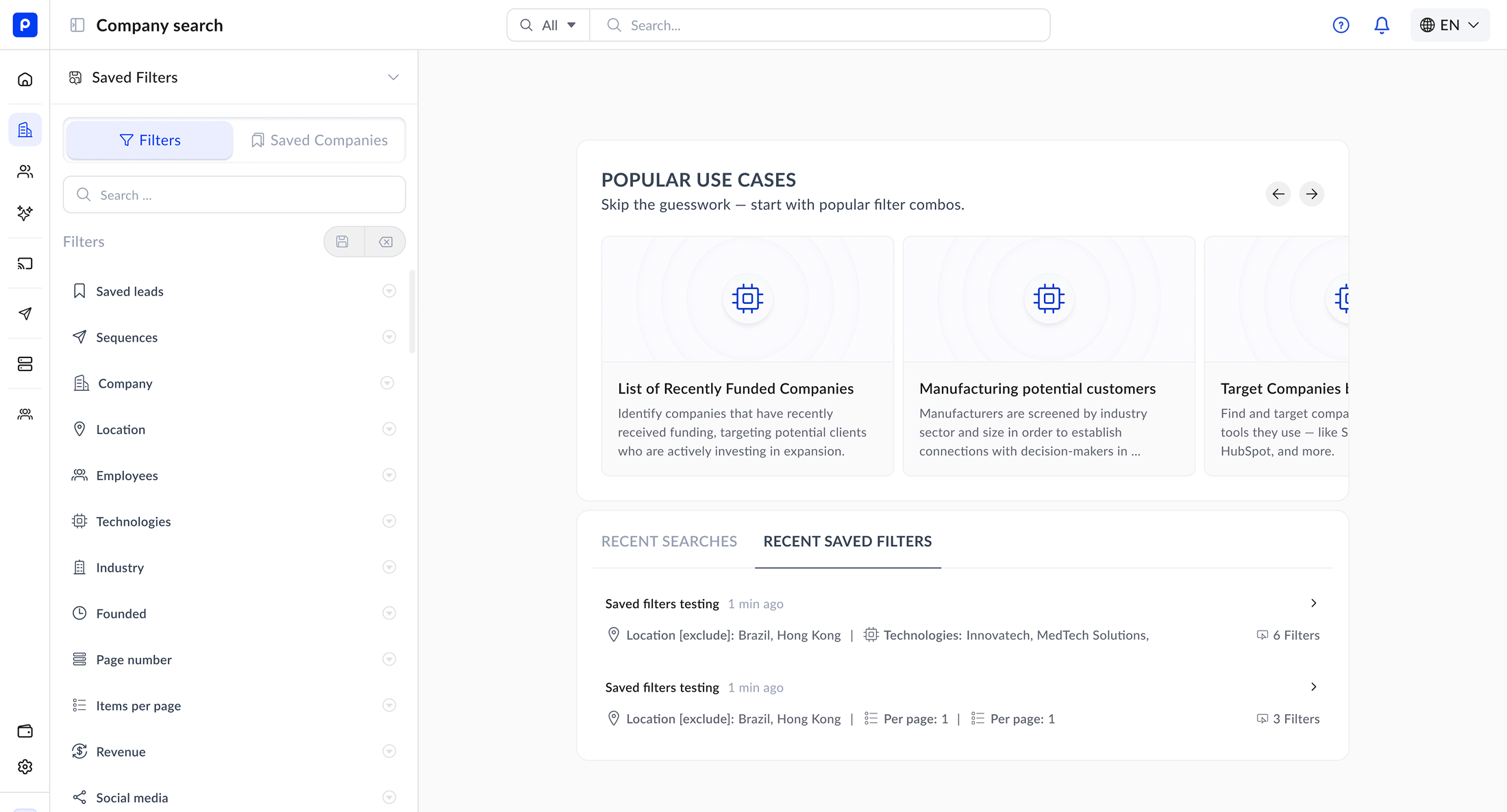Image resolution: width=1507 pixels, height=812 pixels.
Task: Open the All search scope dropdown
Action: (549, 25)
